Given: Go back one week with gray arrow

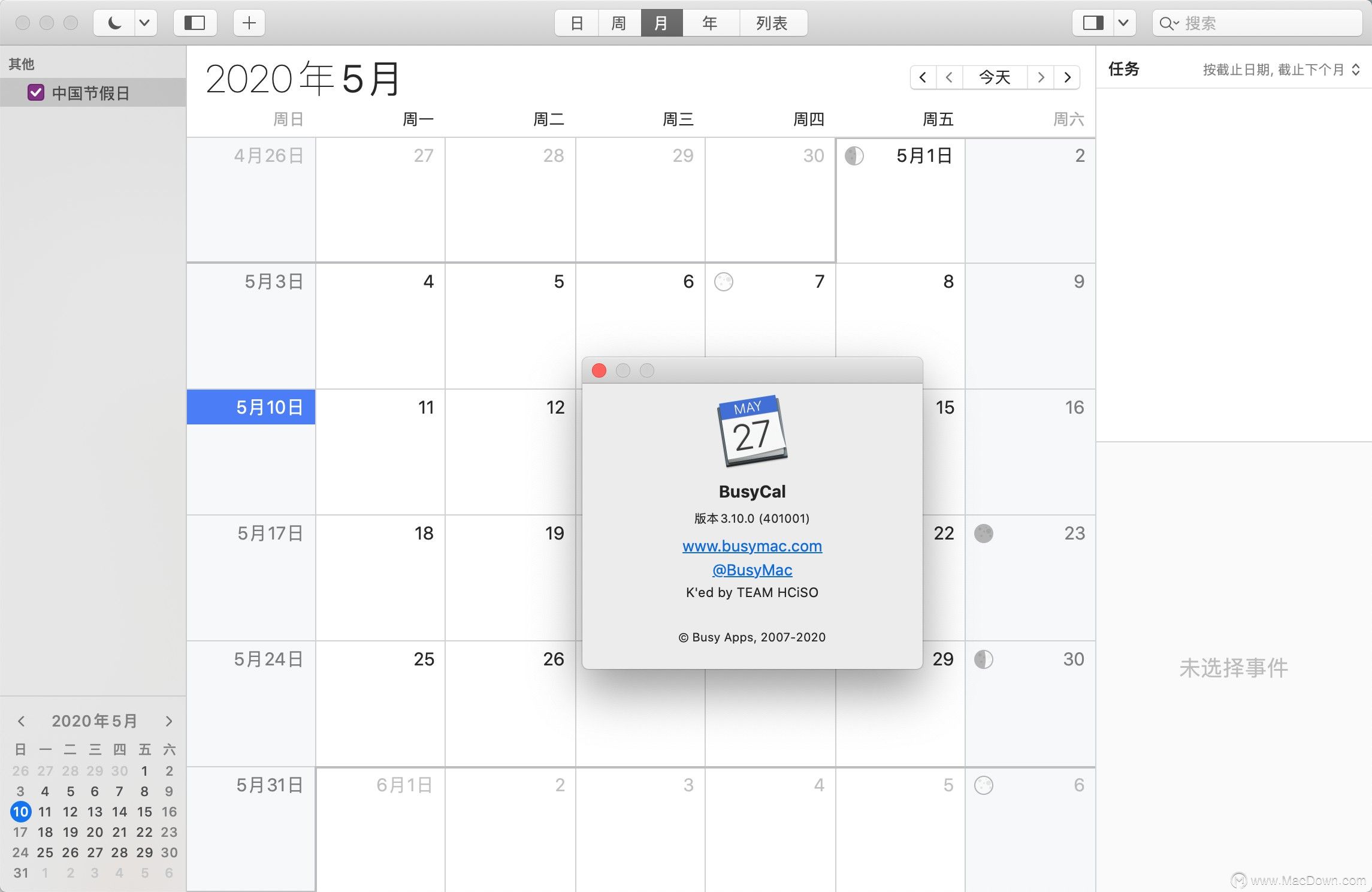Looking at the screenshot, I should tap(950, 77).
